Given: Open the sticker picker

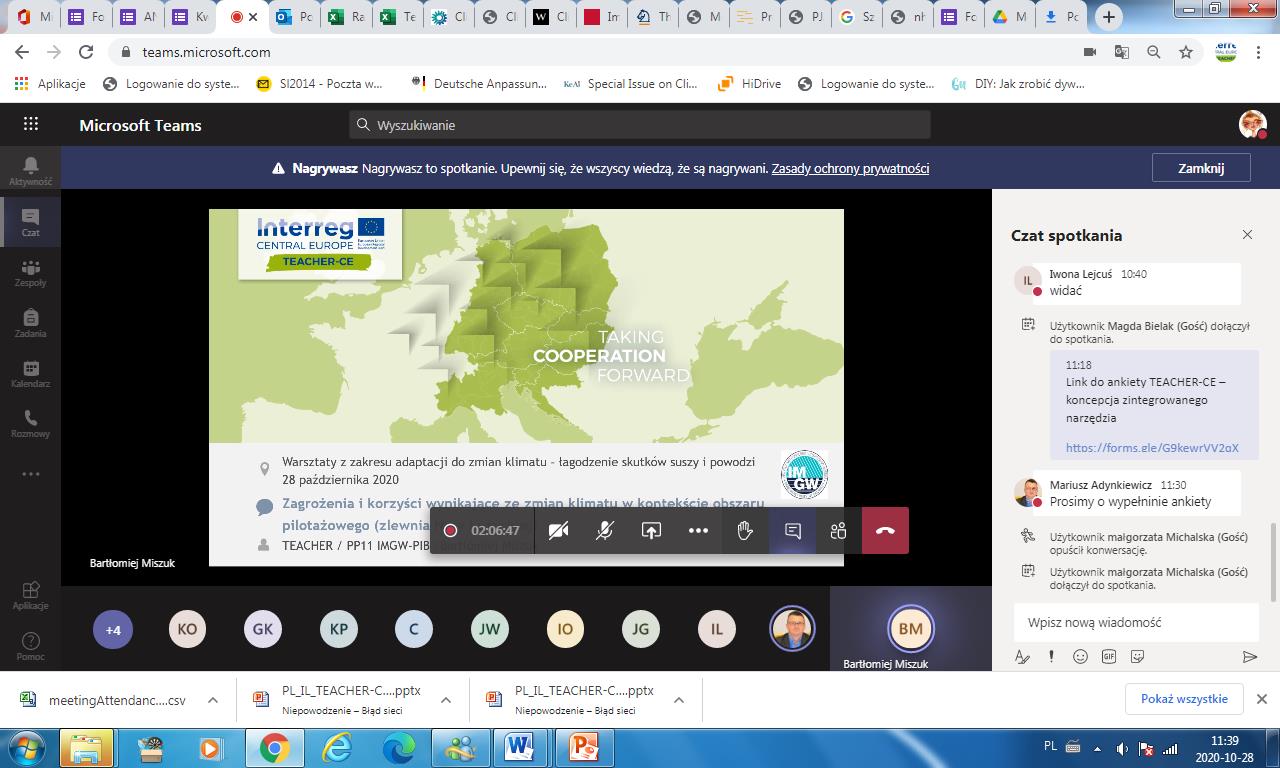Looking at the screenshot, I should click(1137, 657).
